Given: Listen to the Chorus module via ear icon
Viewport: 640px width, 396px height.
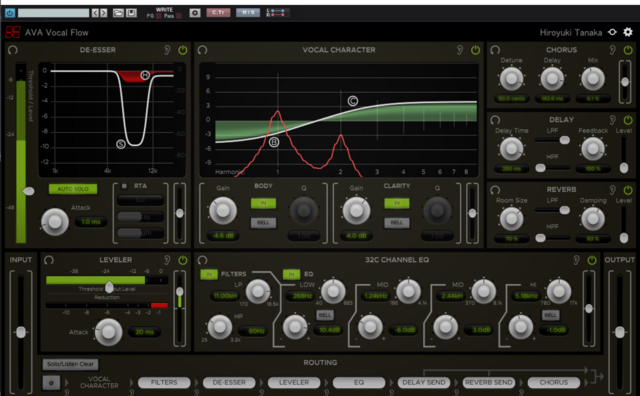Looking at the screenshot, I should pyautogui.click(x=612, y=50).
